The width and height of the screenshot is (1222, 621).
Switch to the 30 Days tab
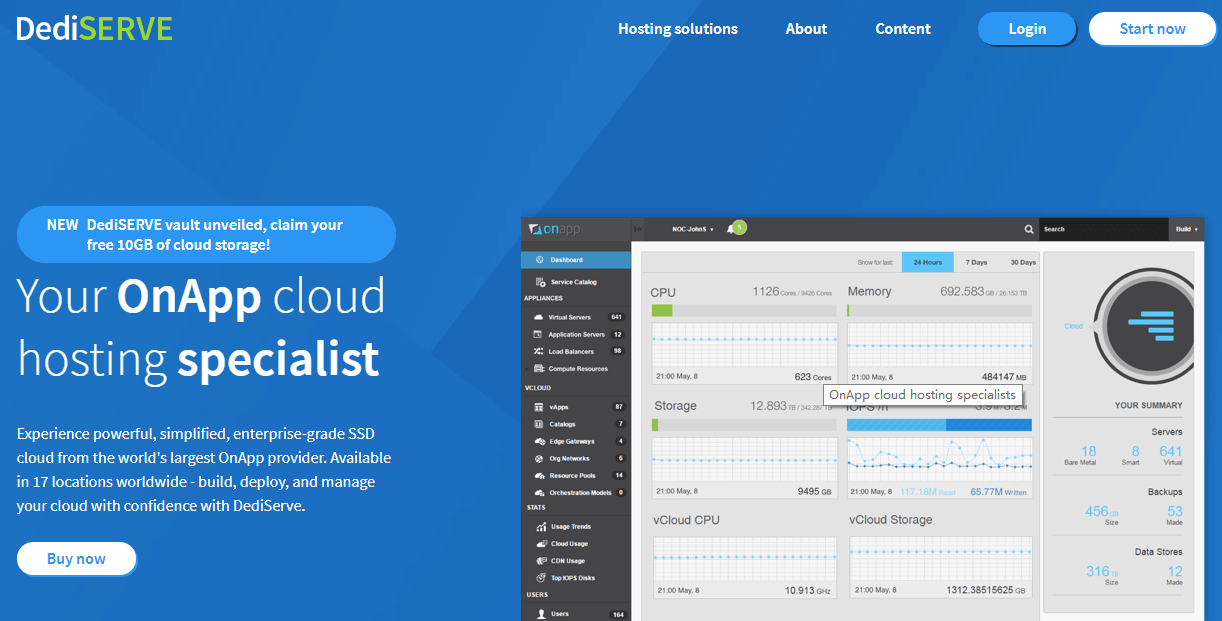(1023, 262)
